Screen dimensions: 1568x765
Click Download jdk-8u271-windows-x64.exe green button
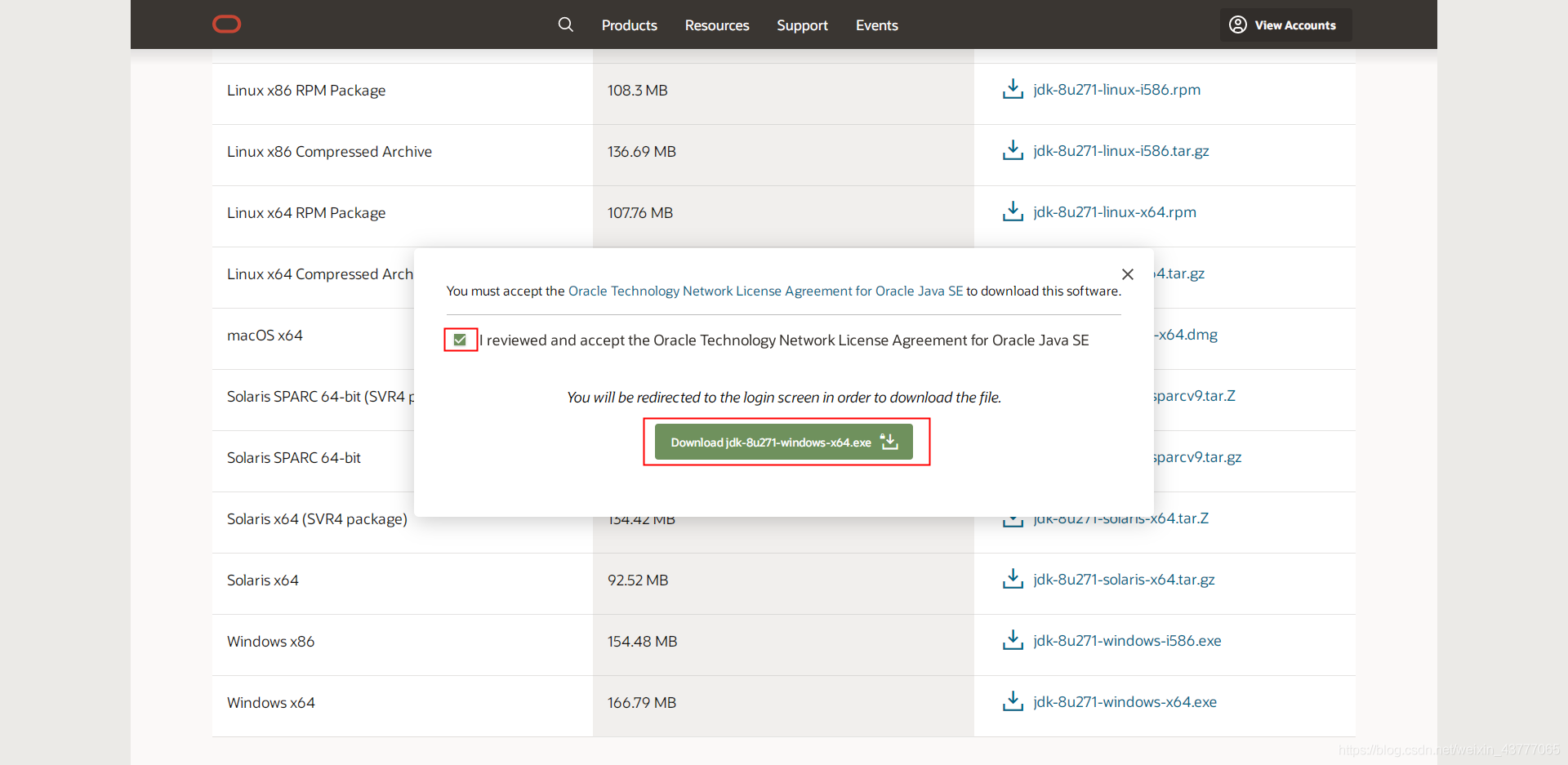coord(784,443)
